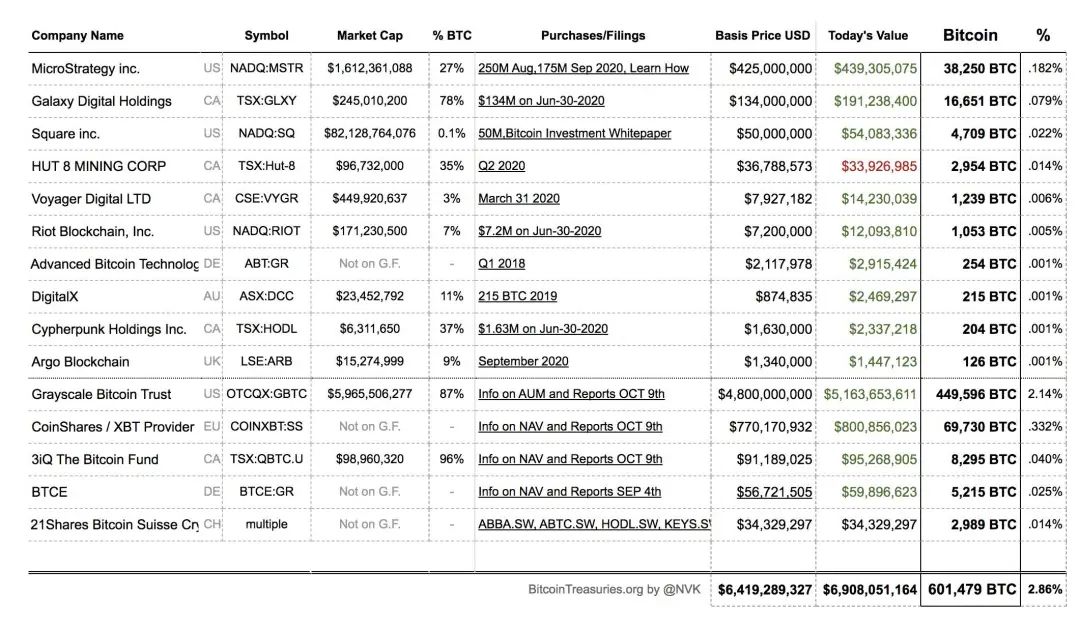
Task: Select the "Bitcoin" column header
Action: 970,35
